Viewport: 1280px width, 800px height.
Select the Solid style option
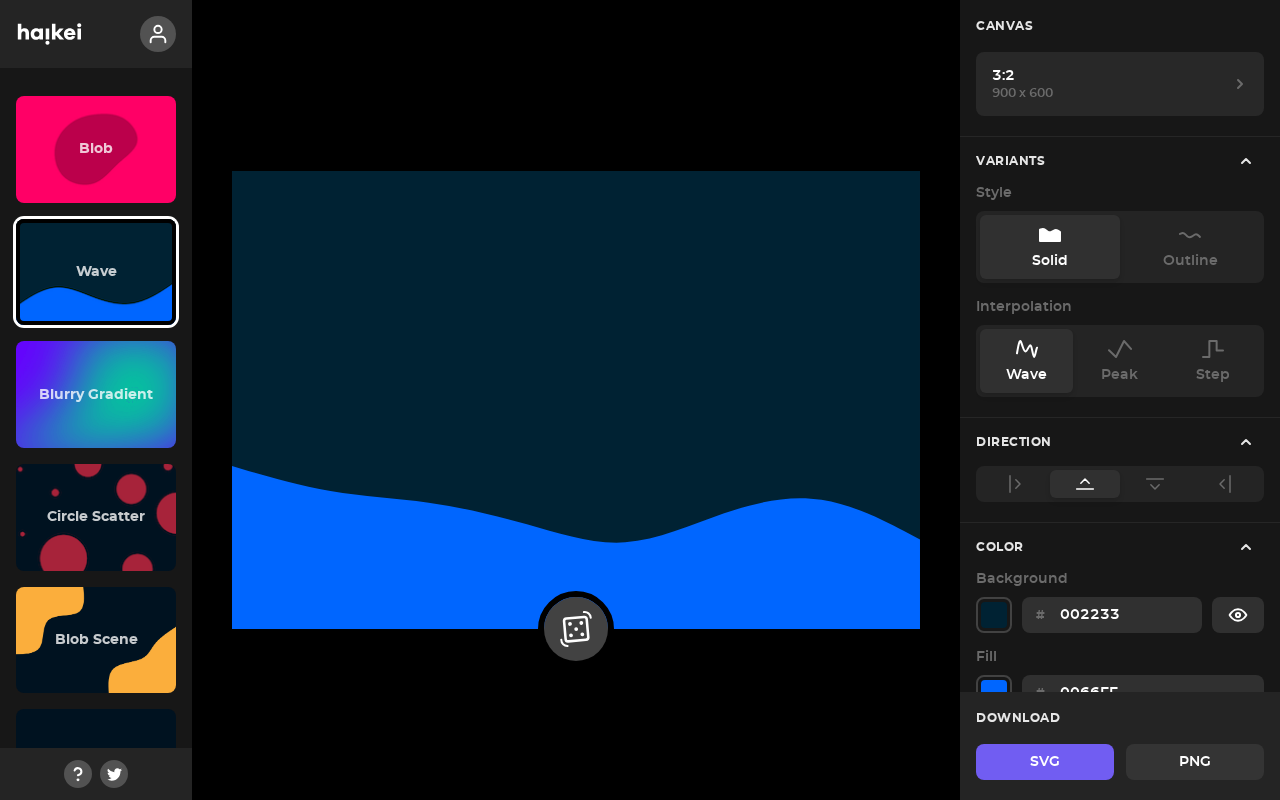[1050, 247]
